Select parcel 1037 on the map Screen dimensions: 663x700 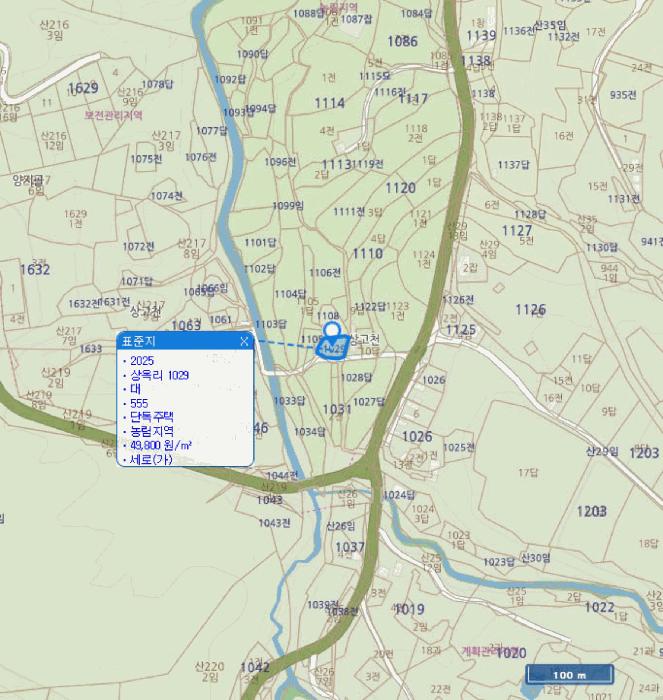click(x=350, y=547)
